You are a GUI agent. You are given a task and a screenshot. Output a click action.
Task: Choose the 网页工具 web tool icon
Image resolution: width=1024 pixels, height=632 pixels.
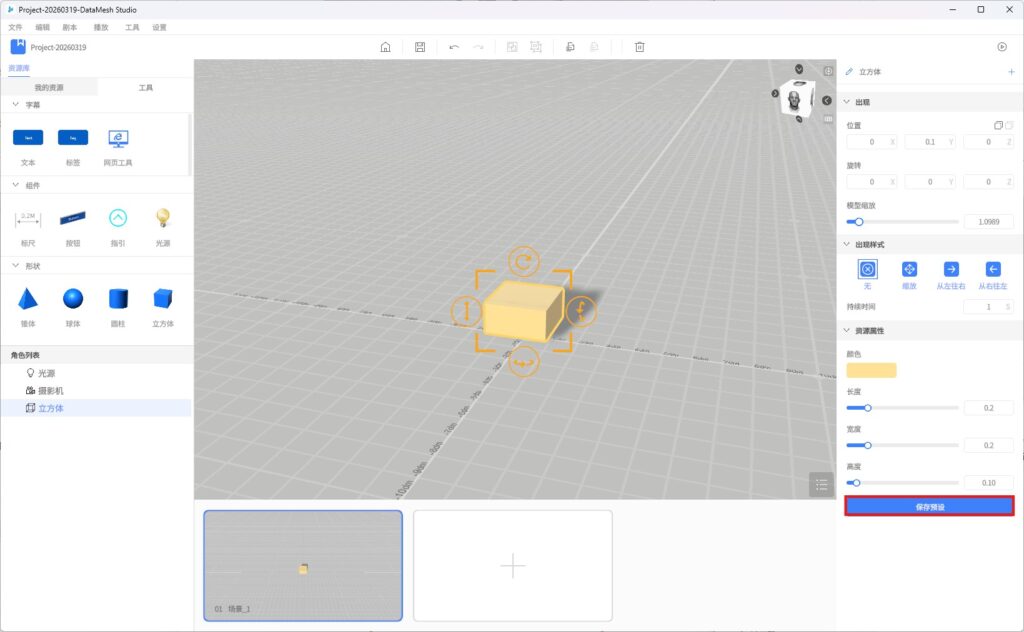[x=118, y=138]
